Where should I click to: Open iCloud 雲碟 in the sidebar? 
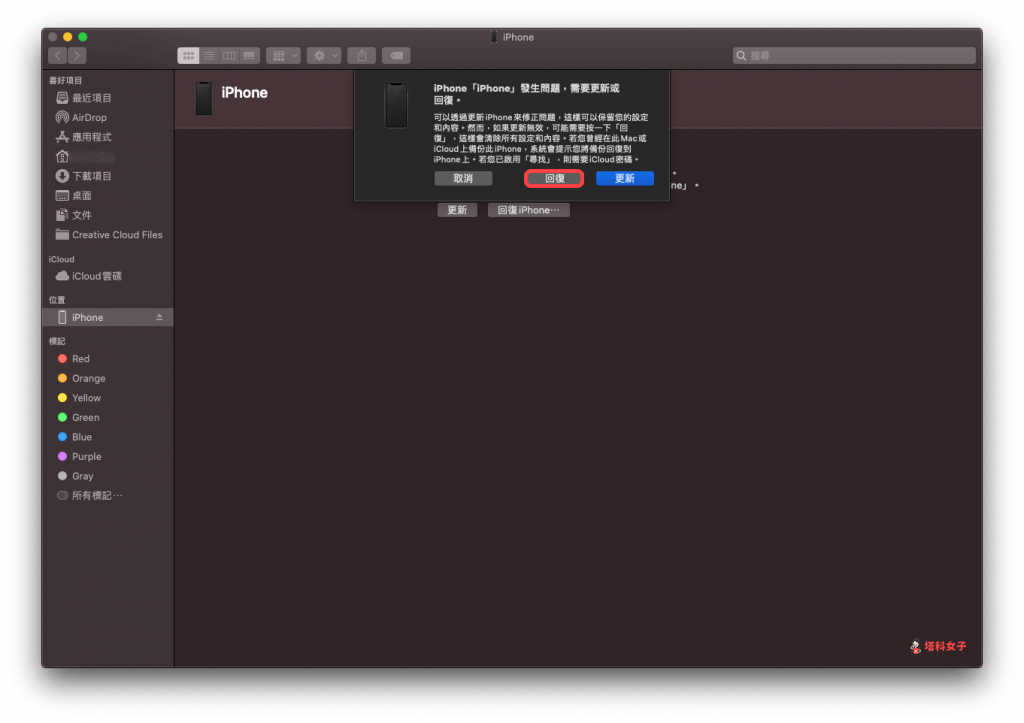[x=108, y=276]
